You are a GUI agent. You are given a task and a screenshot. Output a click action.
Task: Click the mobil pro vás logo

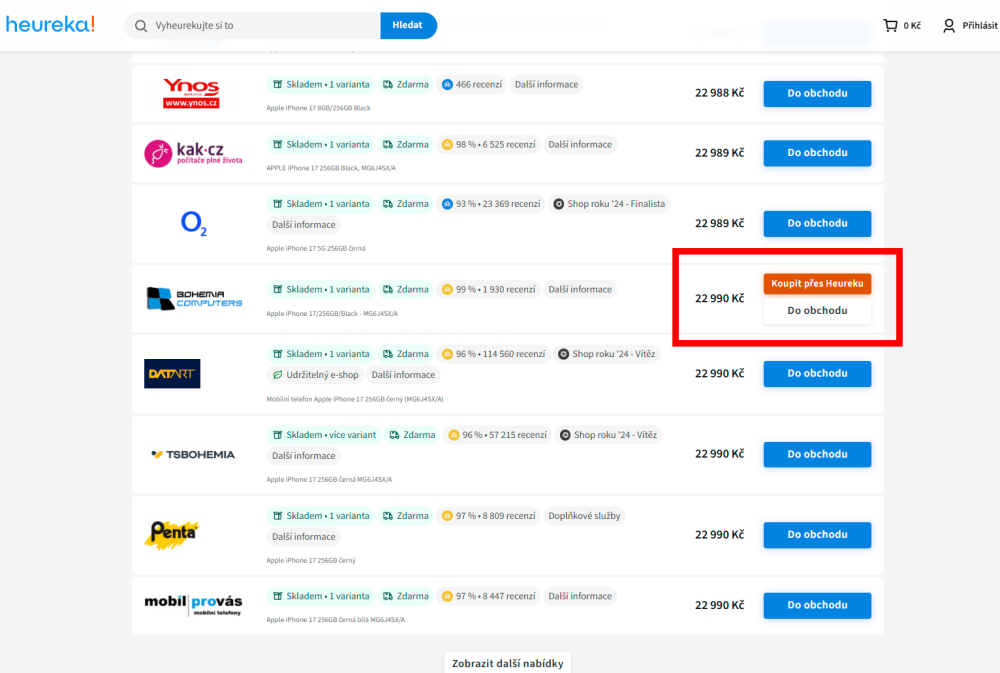tap(193, 605)
